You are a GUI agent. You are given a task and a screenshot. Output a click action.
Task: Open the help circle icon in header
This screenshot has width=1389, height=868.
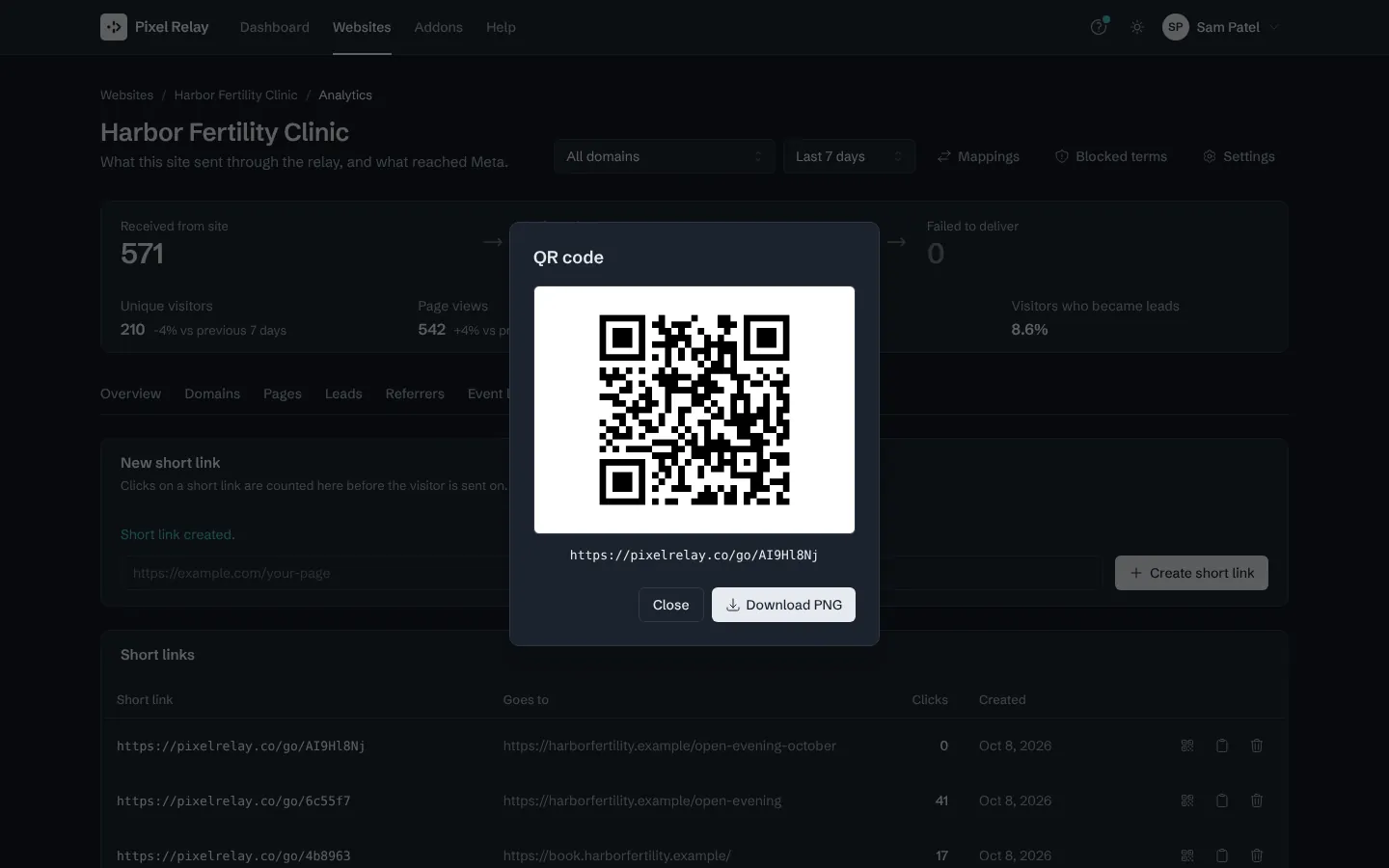pos(1099,27)
